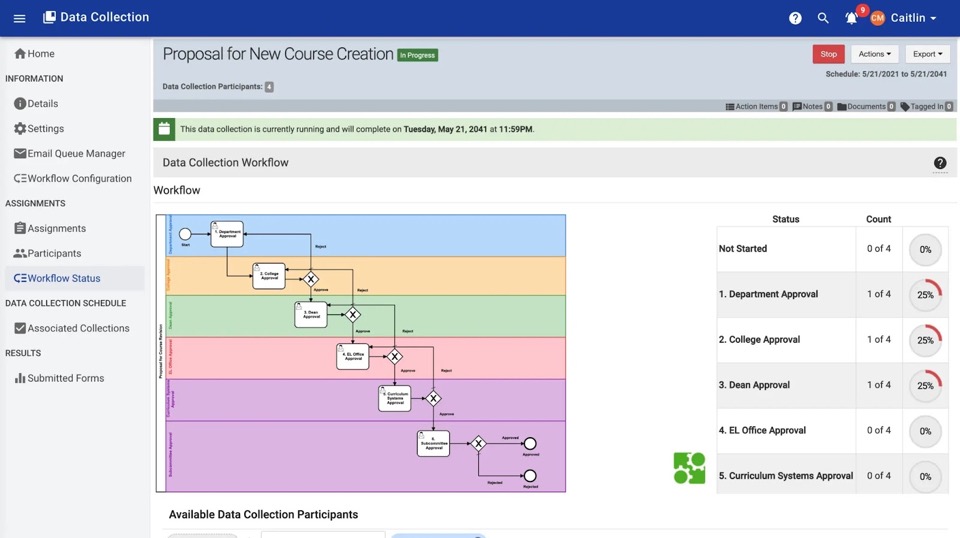
Task: Click the gateway after Subcommittee Approval
Action: click(x=478, y=444)
